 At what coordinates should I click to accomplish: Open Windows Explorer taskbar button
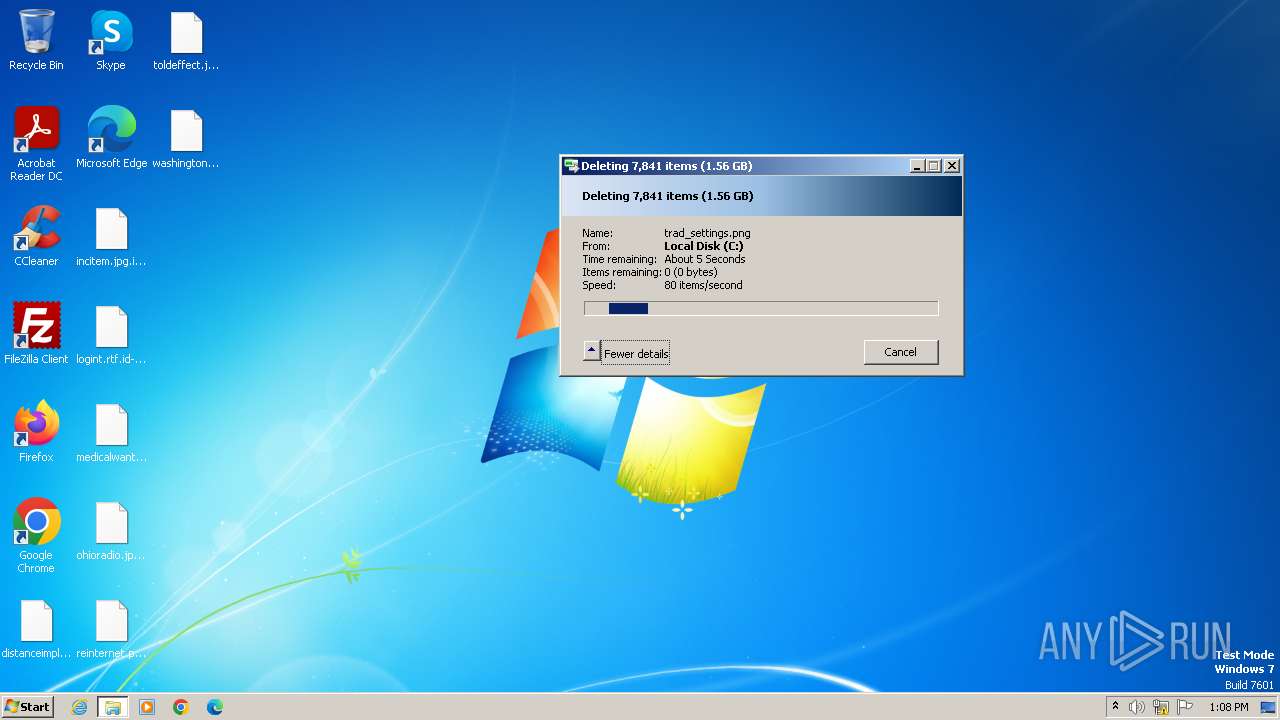coord(113,707)
